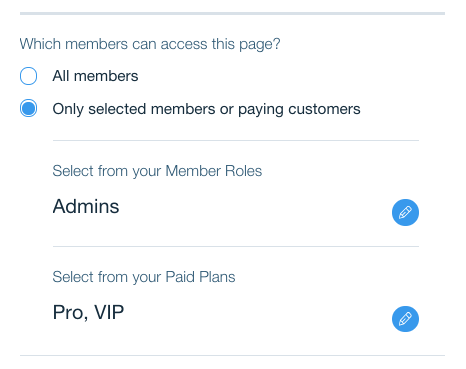Image resolution: width=466 pixels, height=369 pixels.
Task: Open the plan editor next to Pro, VIP
Action: 405,319
